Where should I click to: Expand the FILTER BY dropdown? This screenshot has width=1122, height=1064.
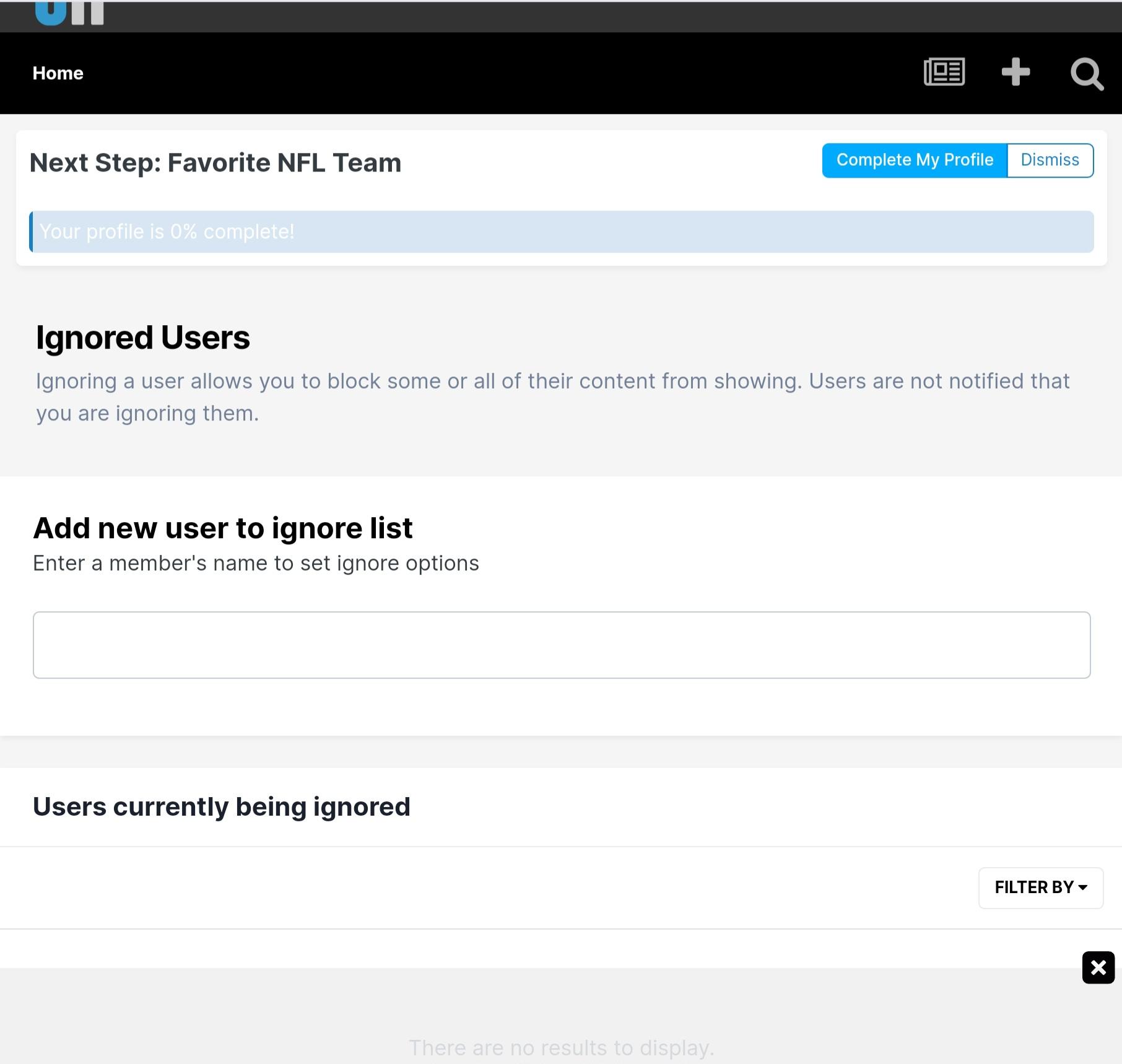pyautogui.click(x=1041, y=887)
